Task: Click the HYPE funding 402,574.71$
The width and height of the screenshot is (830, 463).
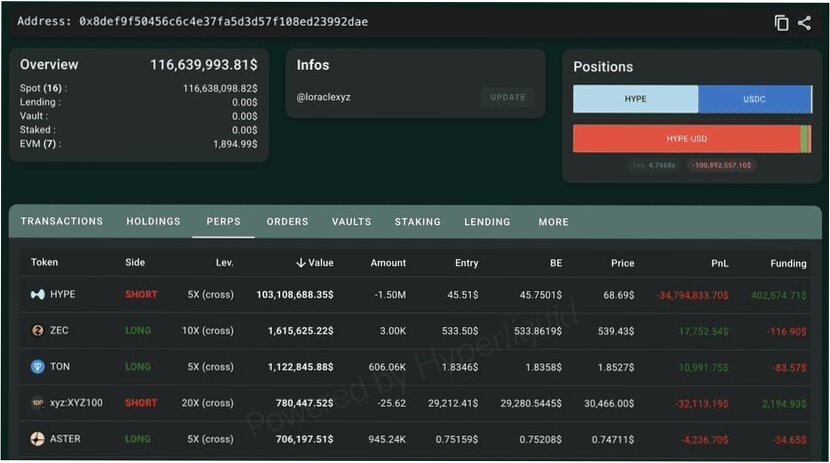Action: (x=779, y=295)
